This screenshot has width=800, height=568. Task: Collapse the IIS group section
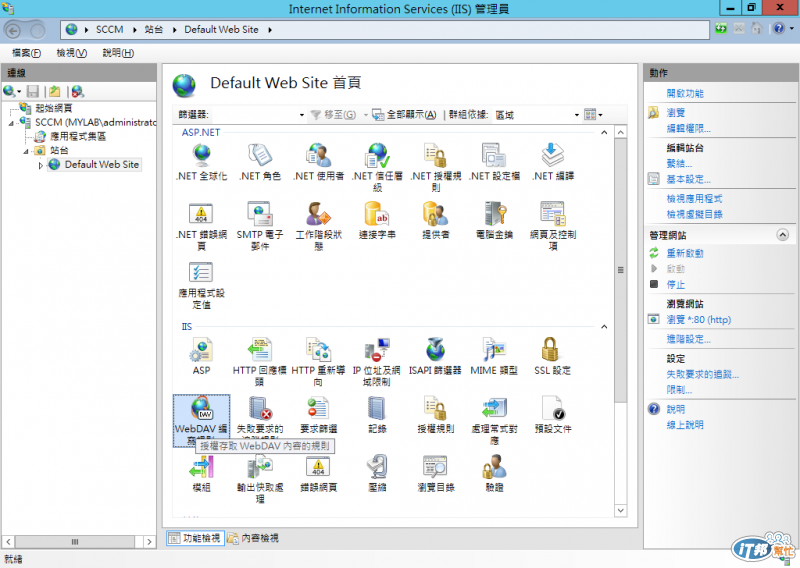pos(604,327)
